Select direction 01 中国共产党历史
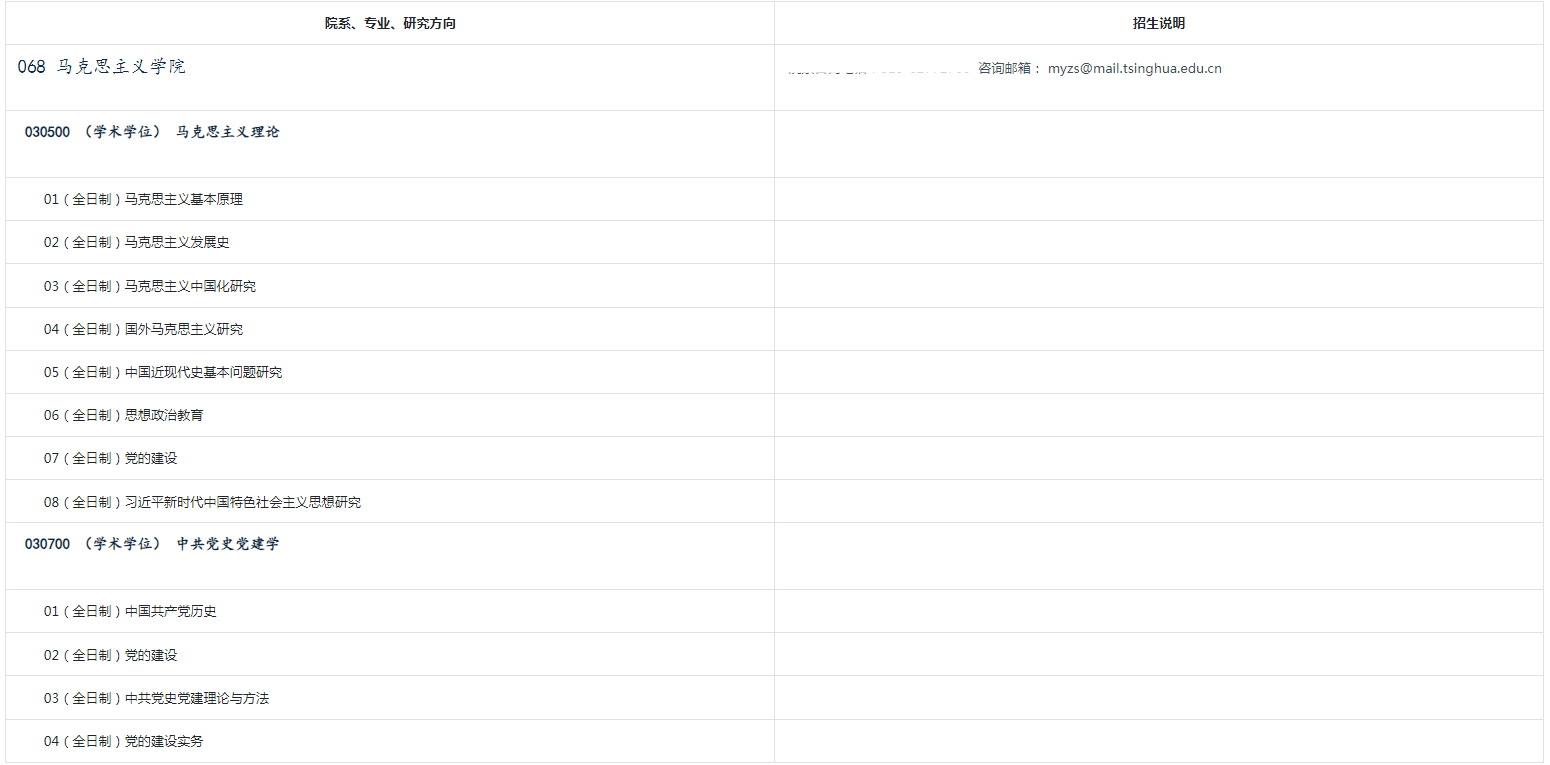 [130, 612]
